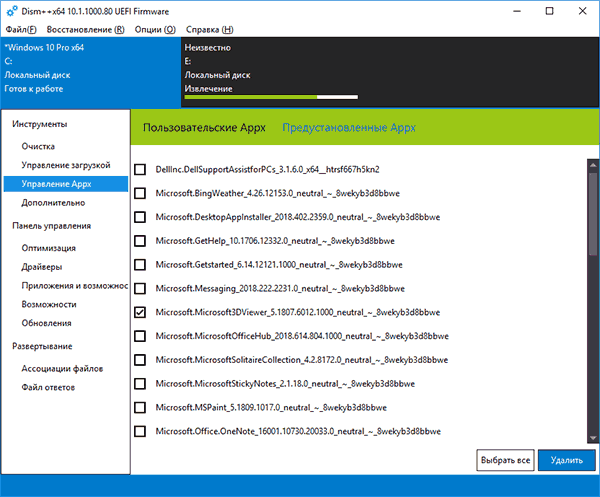The width and height of the screenshot is (600, 497).
Task: Select the Windows 10 Pro x64 image tile
Action: coord(91,72)
